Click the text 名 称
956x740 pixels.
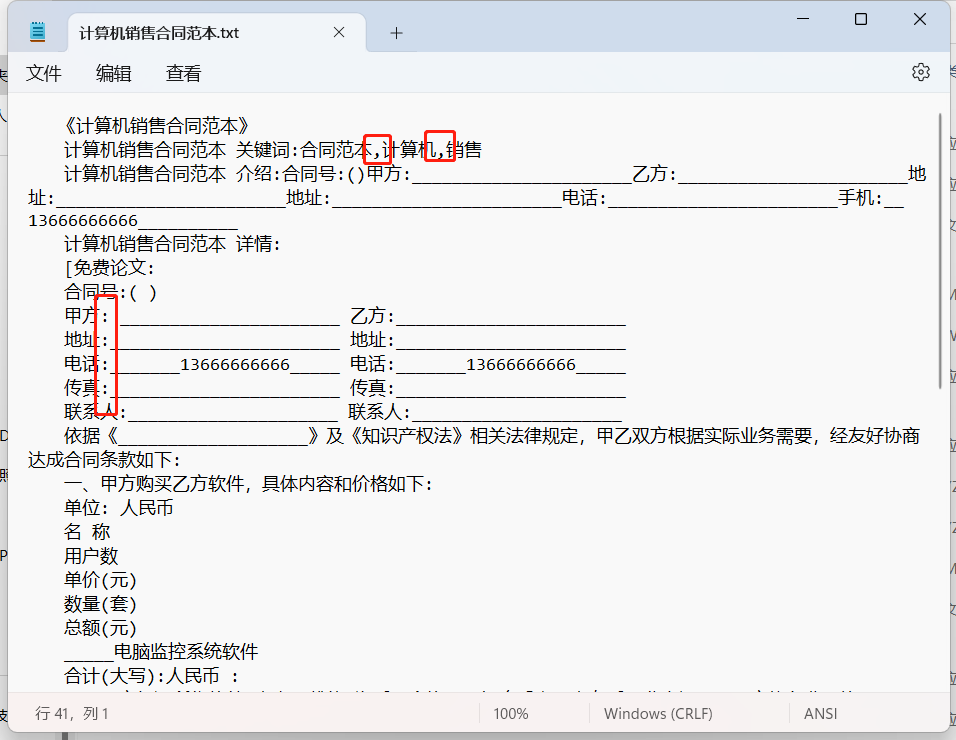coord(87,532)
